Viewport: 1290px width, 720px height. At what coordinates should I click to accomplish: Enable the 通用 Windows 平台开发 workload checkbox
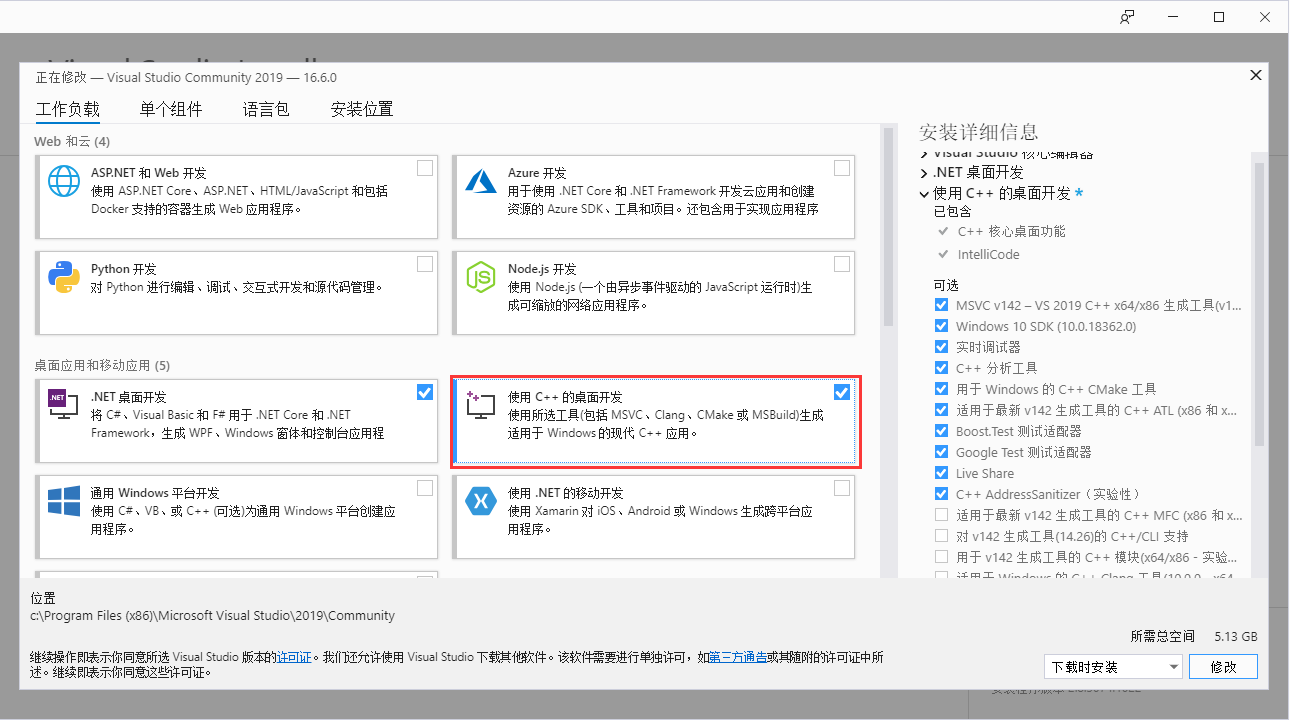pyautogui.click(x=425, y=488)
